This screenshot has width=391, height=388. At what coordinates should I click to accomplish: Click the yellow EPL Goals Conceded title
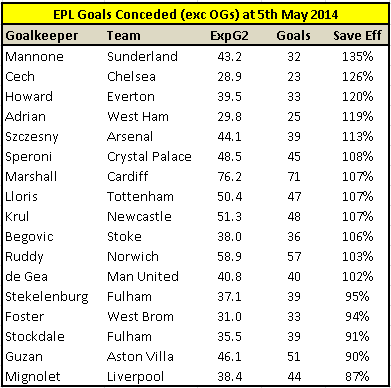(x=195, y=15)
